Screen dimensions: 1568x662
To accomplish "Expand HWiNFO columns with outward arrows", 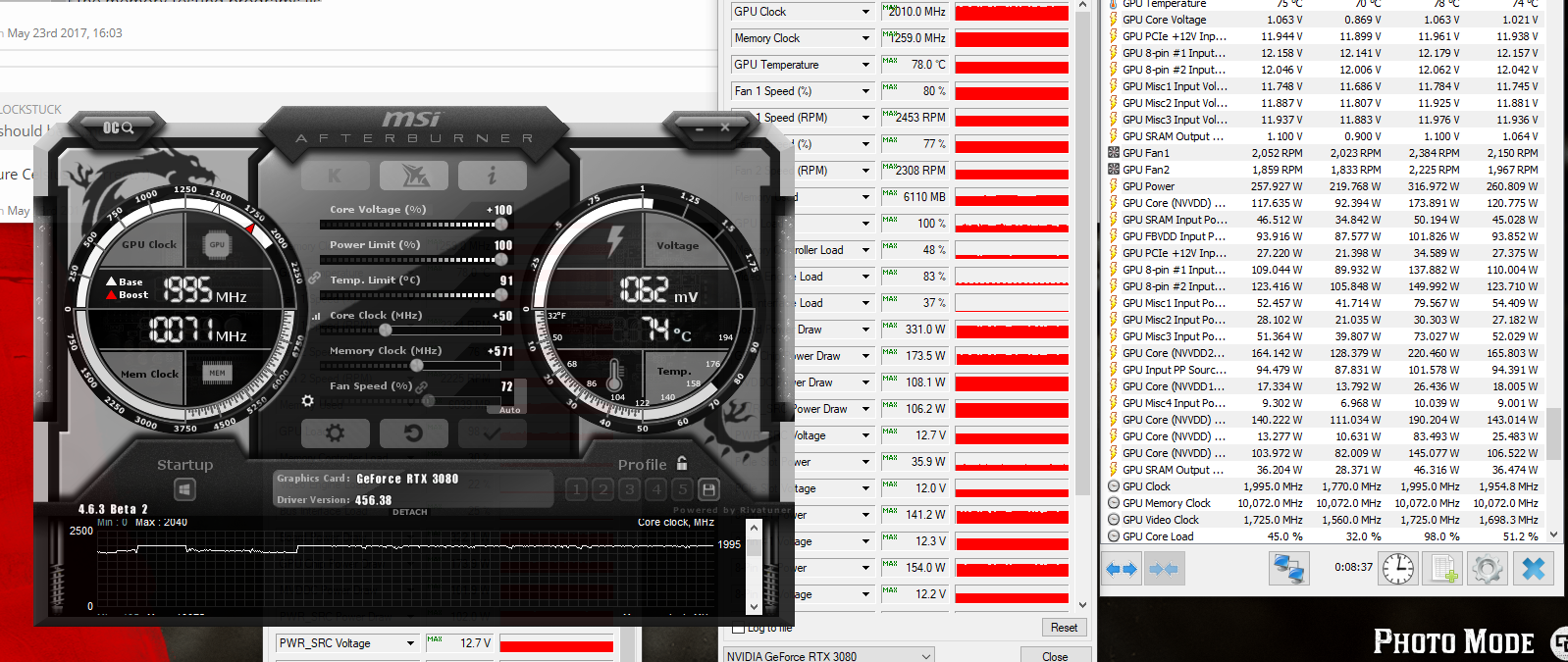I will (x=1122, y=569).
